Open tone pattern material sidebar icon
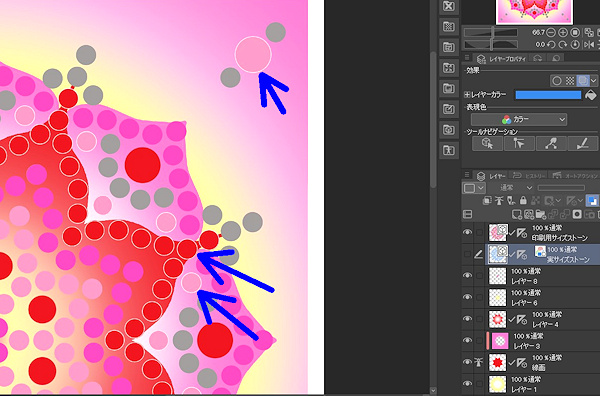Viewport: 600px width, 396px height. point(448,26)
